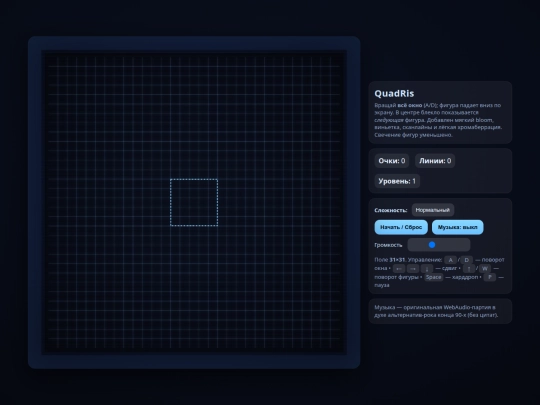This screenshot has height=405, width=540.
Task: Click the D key hint badge
Action: (466, 260)
